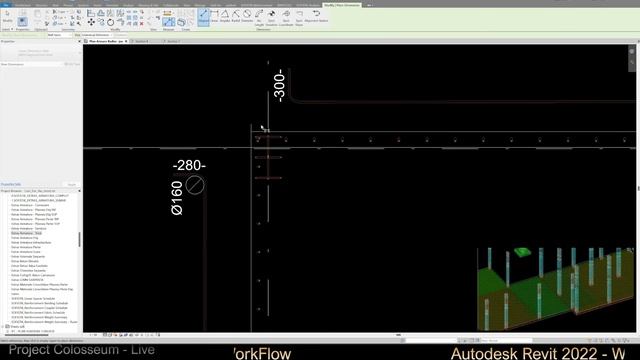Open the Alignment Station tool
Screen dimensions: 640x360
click(316, 16)
